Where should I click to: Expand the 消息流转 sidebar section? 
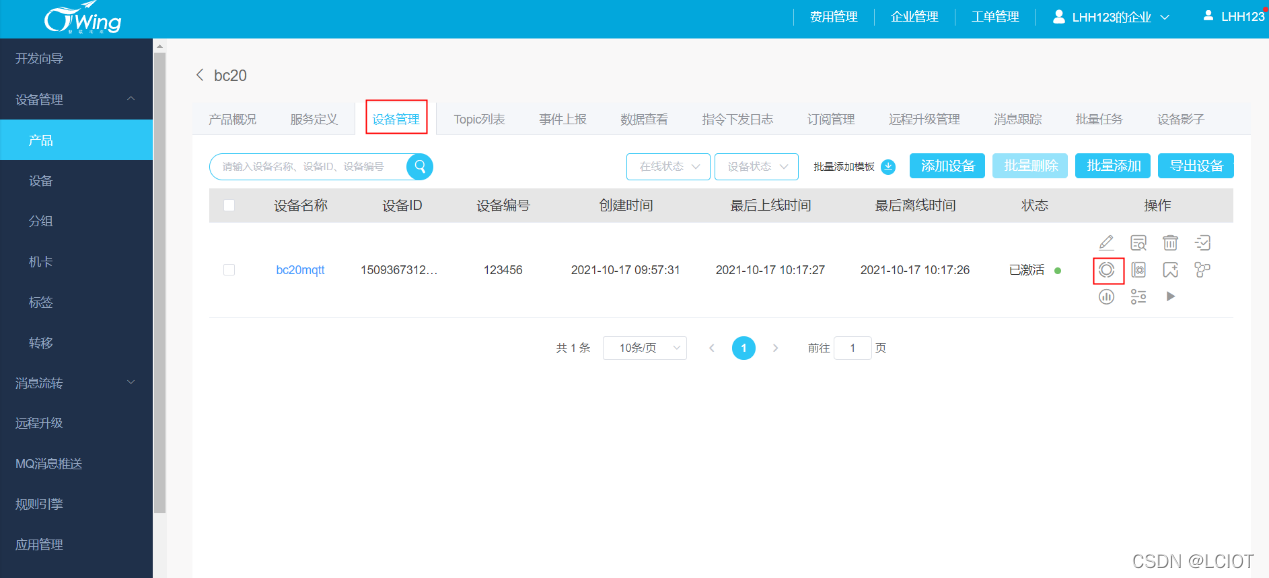click(x=76, y=382)
